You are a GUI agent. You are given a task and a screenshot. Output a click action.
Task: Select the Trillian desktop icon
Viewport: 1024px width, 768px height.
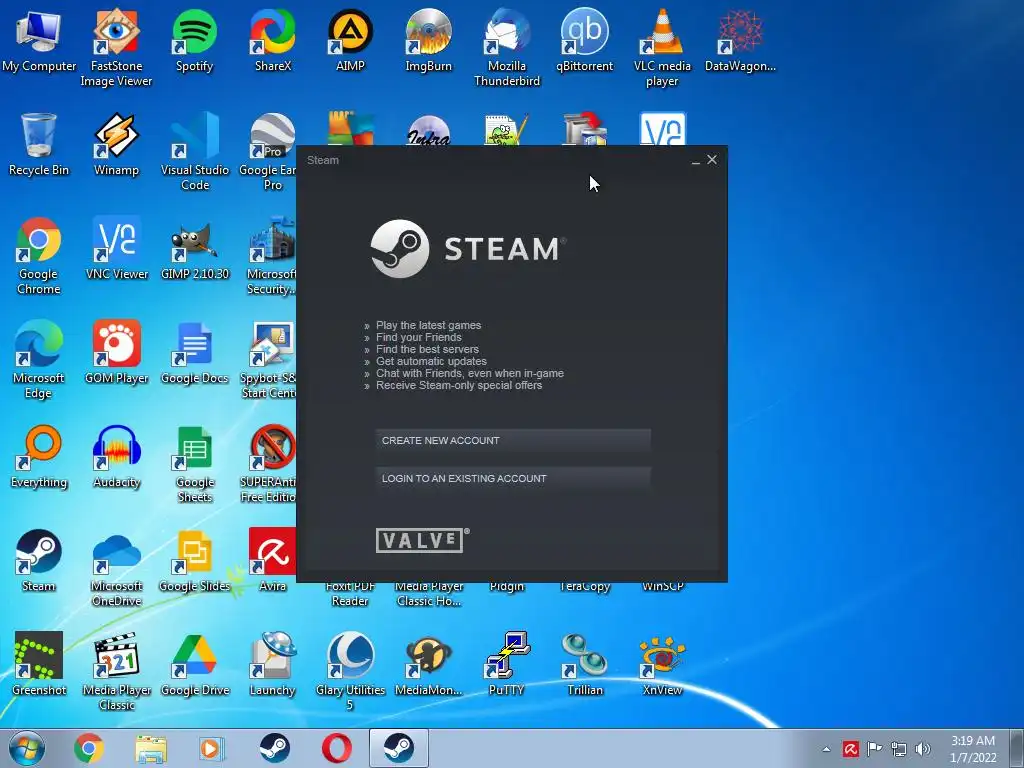(584, 664)
